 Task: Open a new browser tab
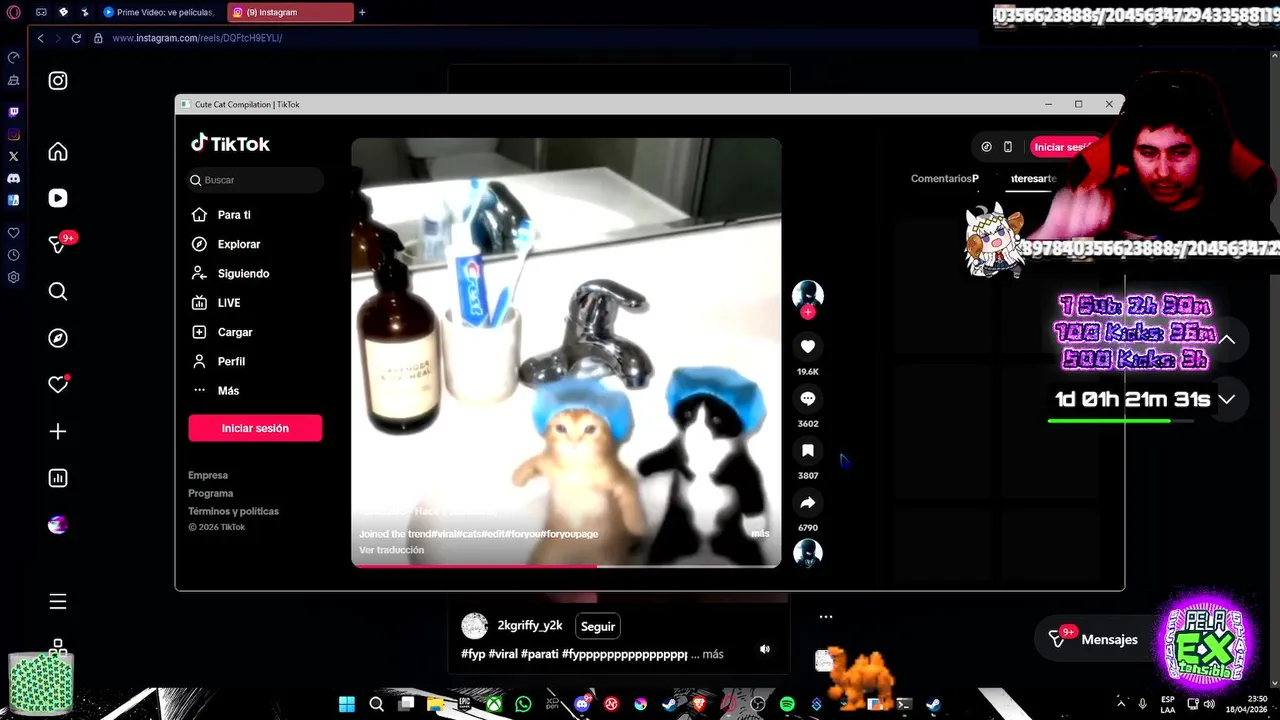point(362,13)
